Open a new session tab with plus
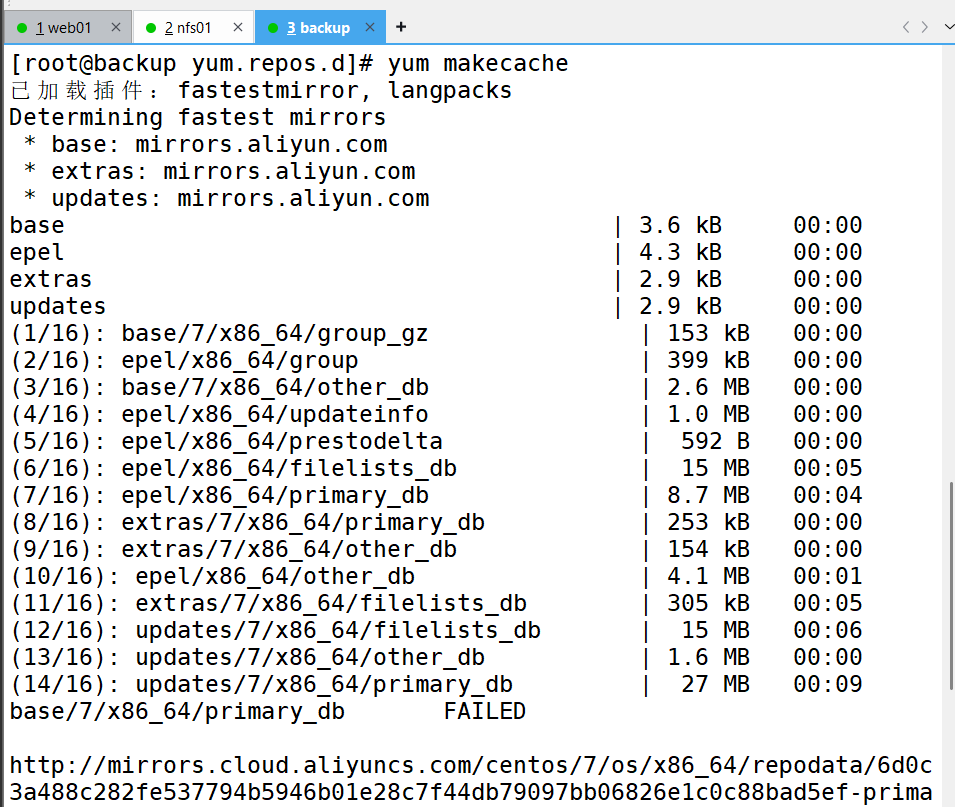This screenshot has height=807, width=955. point(401,27)
